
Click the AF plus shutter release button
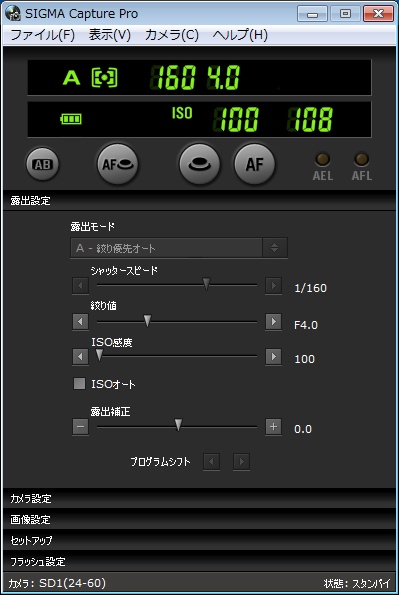point(118,164)
